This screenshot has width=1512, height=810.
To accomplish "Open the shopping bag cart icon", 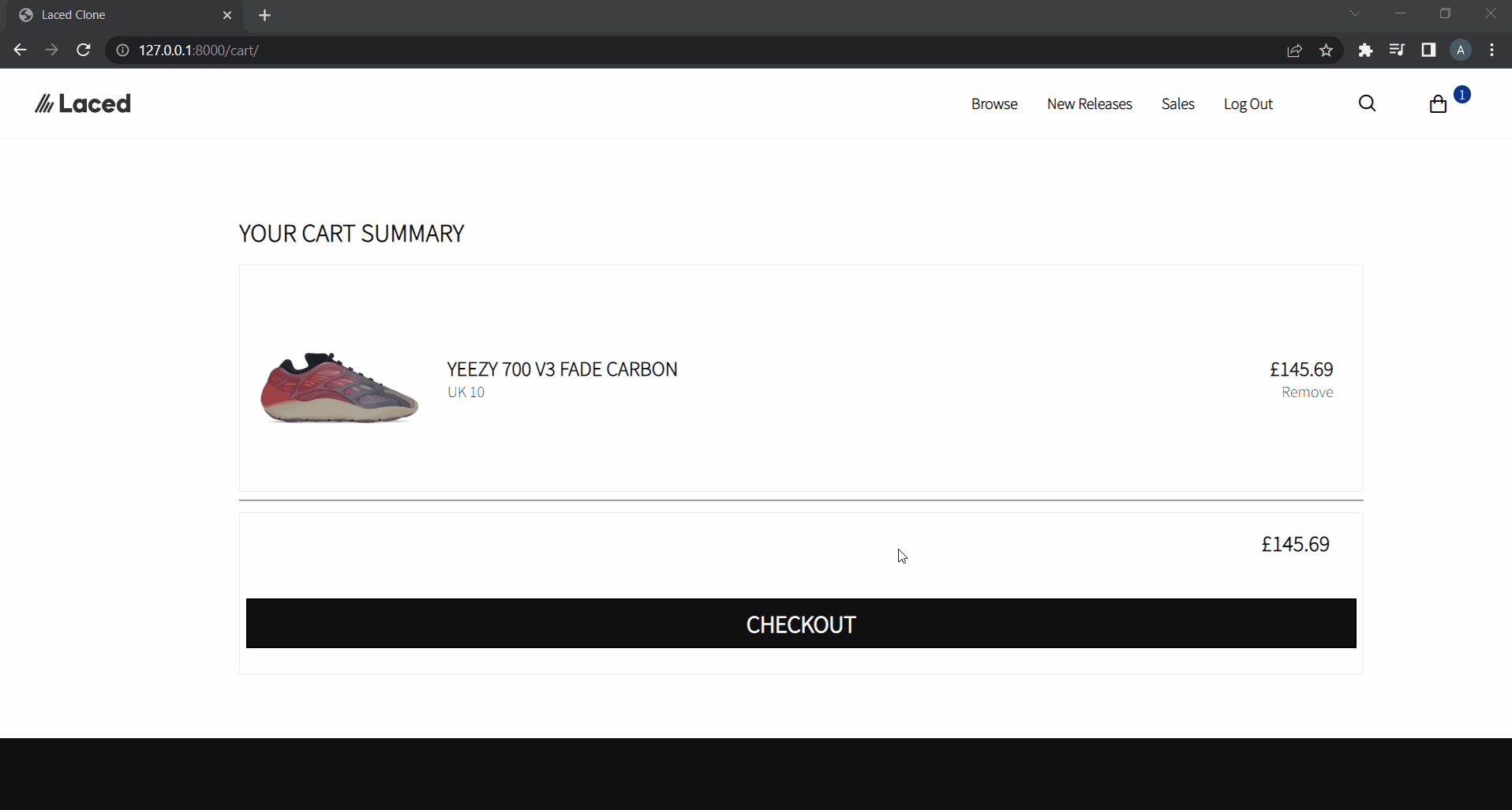I will pos(1438,103).
